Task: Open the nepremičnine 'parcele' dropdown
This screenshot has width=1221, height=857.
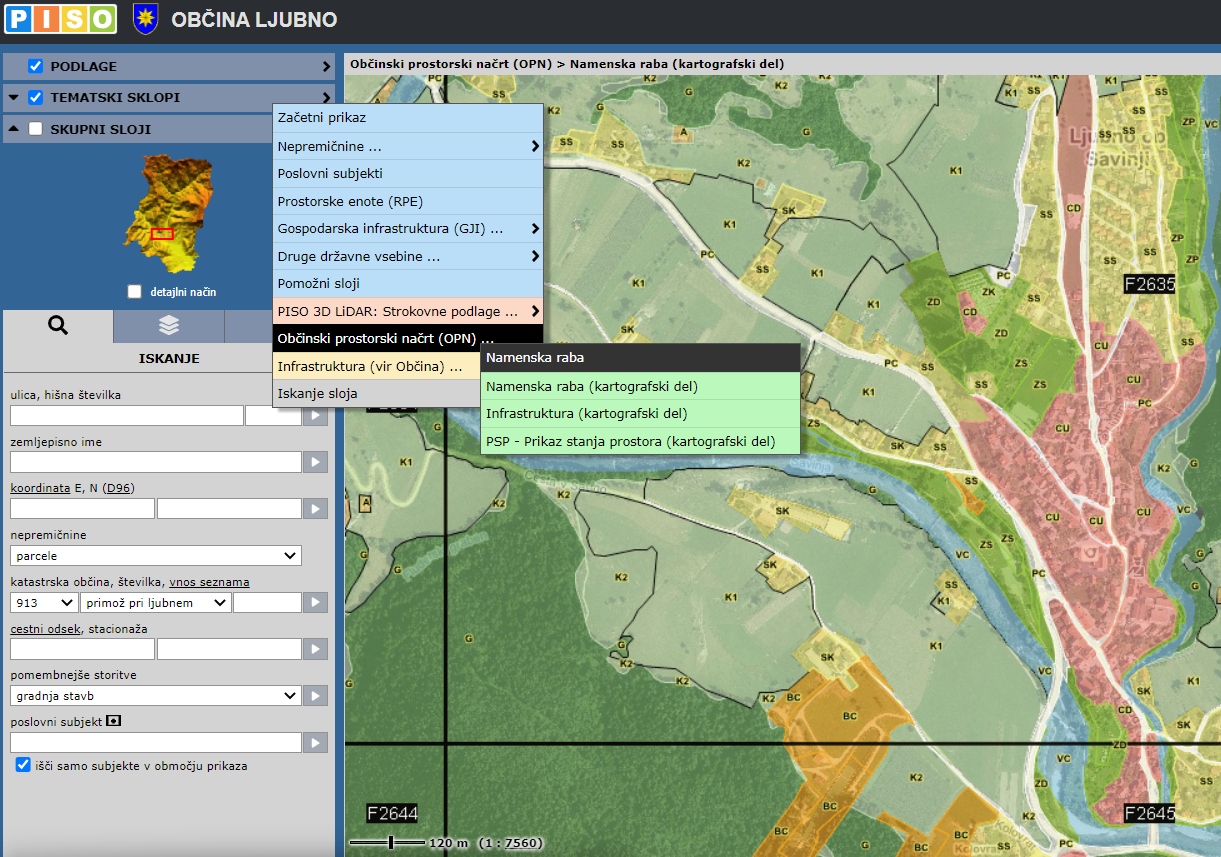Action: tap(156, 555)
